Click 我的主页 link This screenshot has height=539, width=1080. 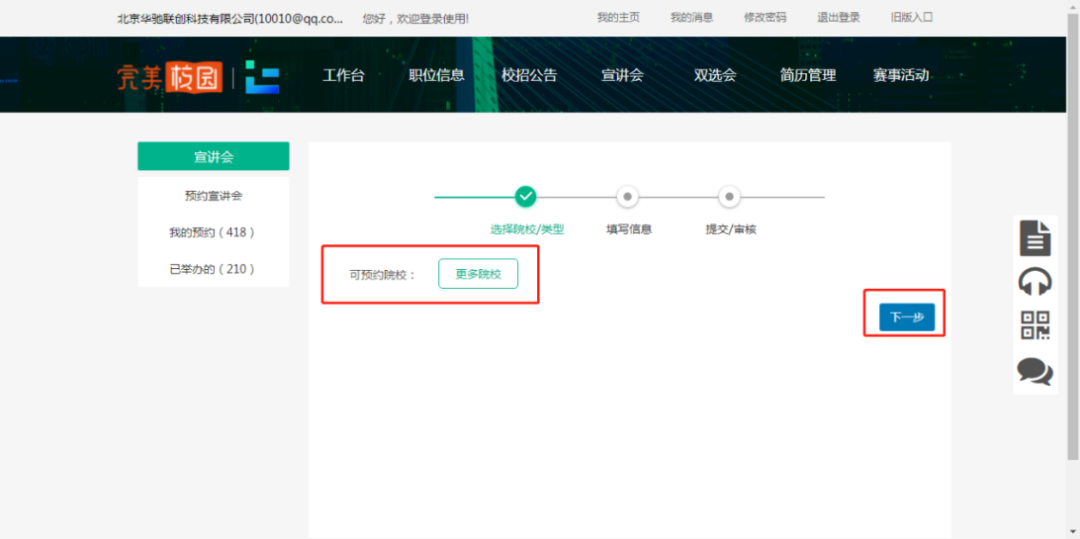click(618, 17)
